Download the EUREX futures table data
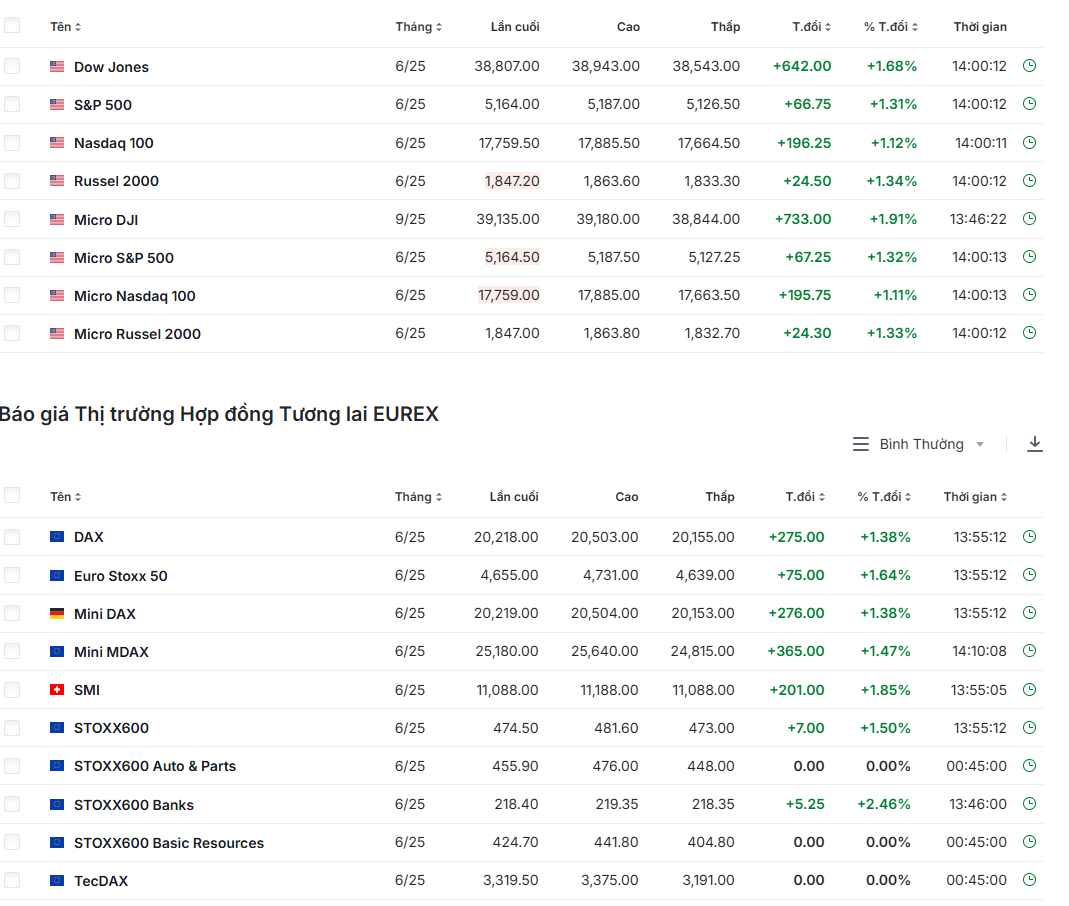This screenshot has width=1069, height=906. pos(1034,444)
